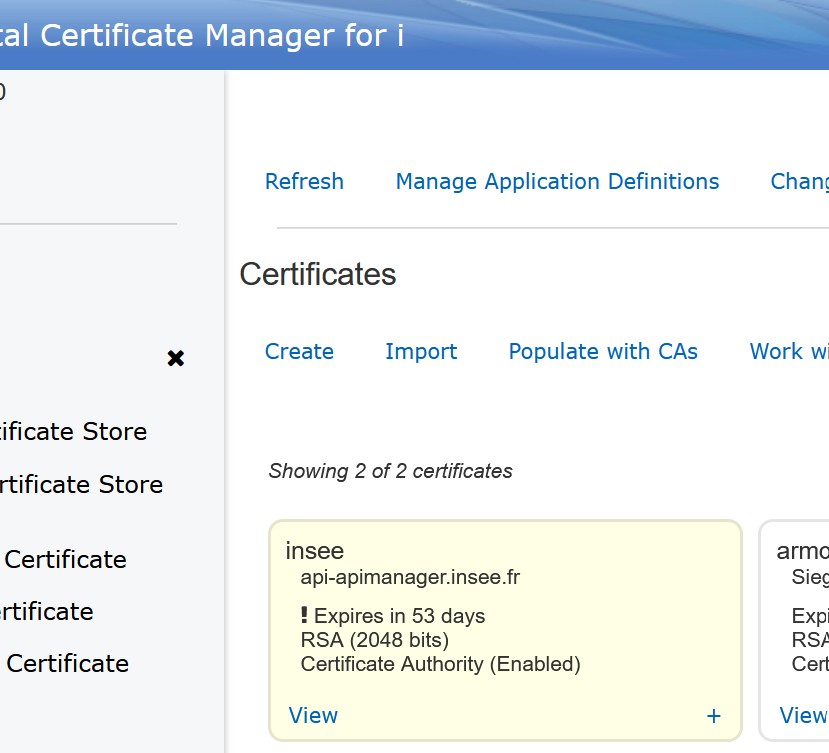Open Manage Application Definitions
This screenshot has width=829, height=753.
(557, 182)
